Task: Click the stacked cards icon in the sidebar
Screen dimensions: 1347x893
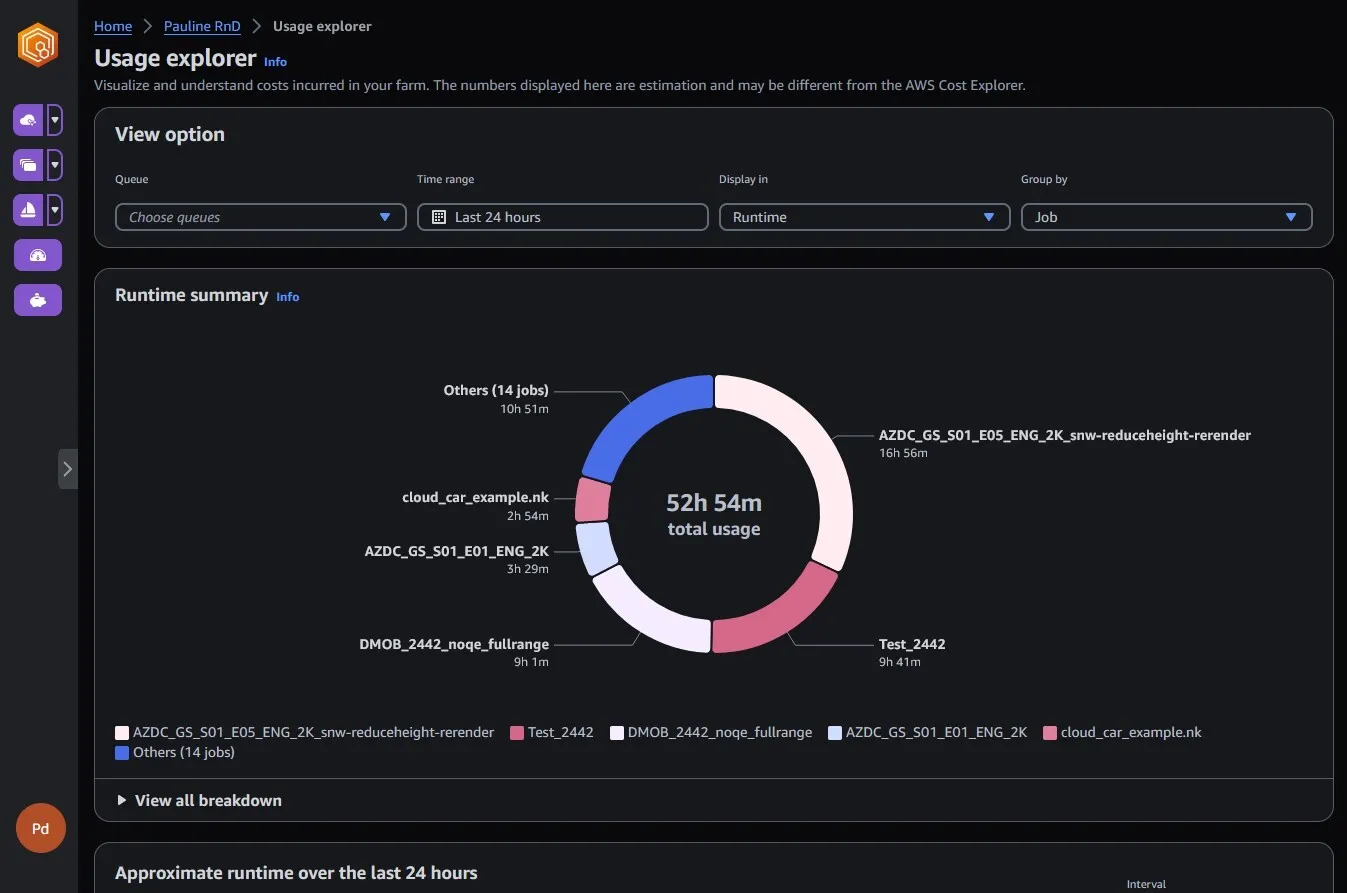Action: pyautogui.click(x=28, y=165)
